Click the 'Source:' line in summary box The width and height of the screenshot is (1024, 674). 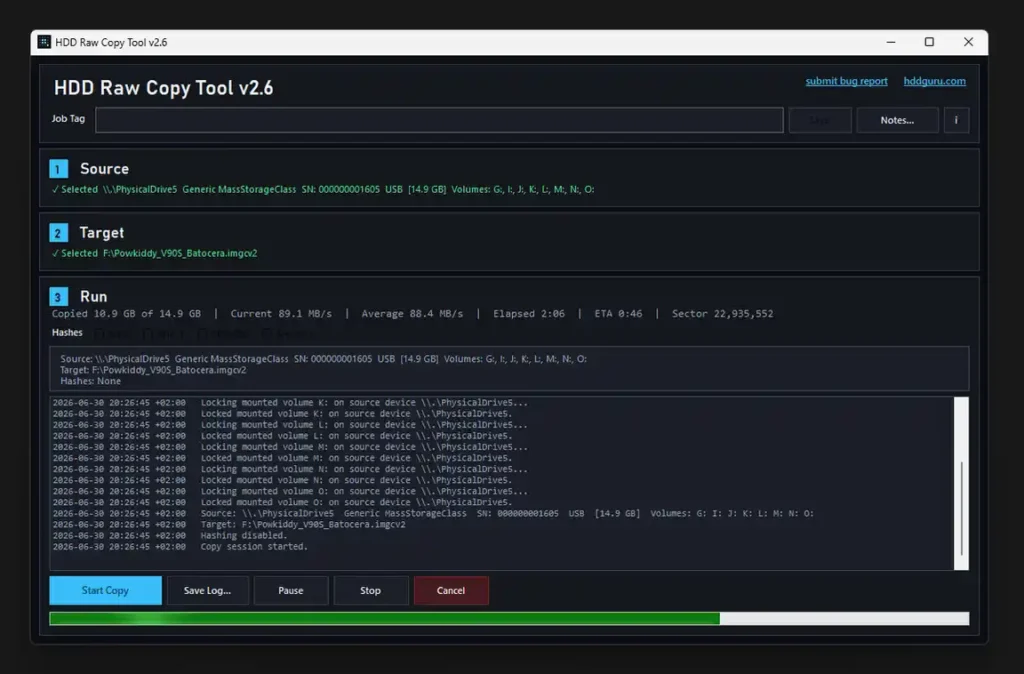[x=323, y=359]
